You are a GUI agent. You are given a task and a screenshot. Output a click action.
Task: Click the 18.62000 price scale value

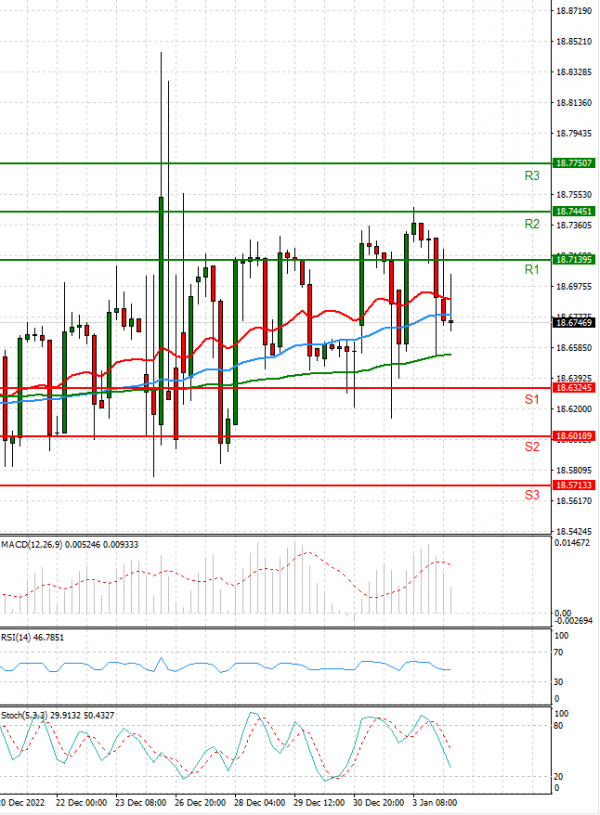(x=574, y=409)
